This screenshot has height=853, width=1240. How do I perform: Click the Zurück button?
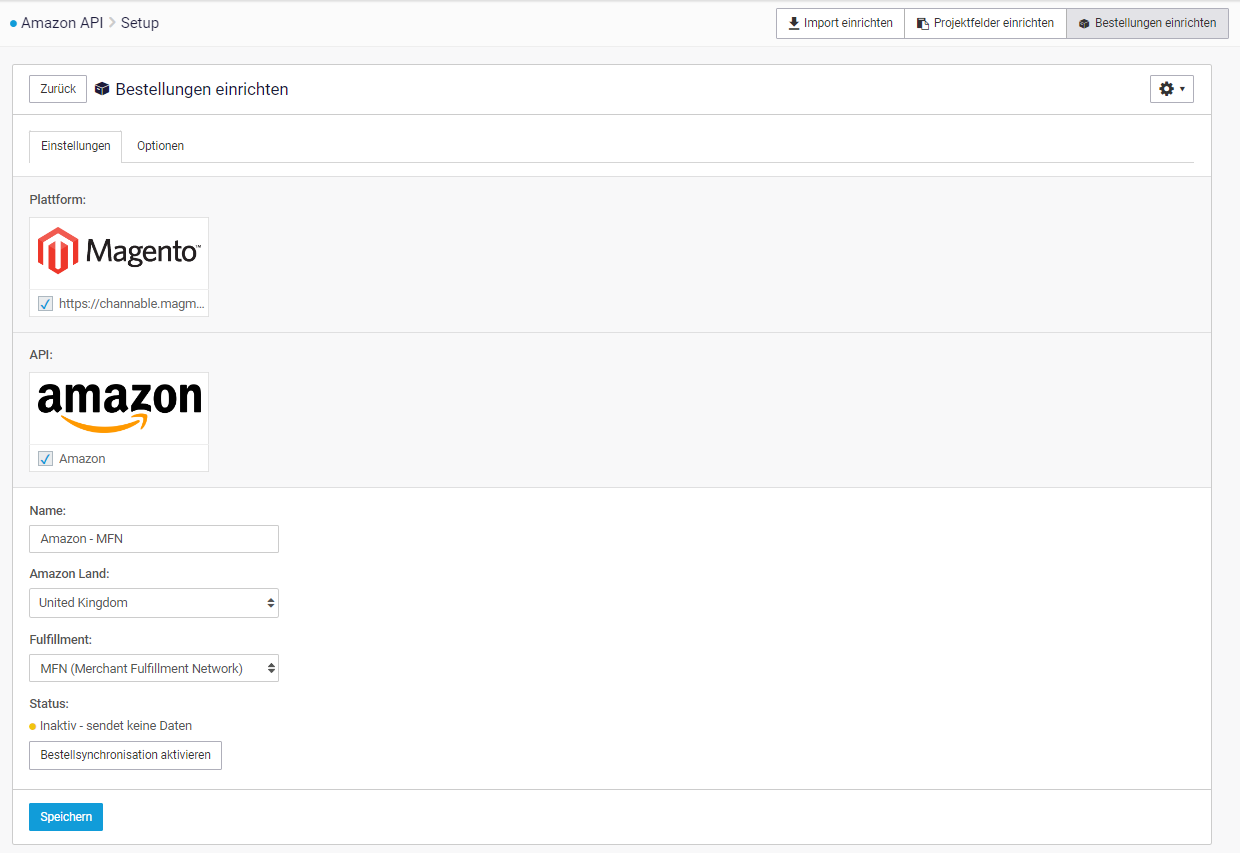click(58, 89)
